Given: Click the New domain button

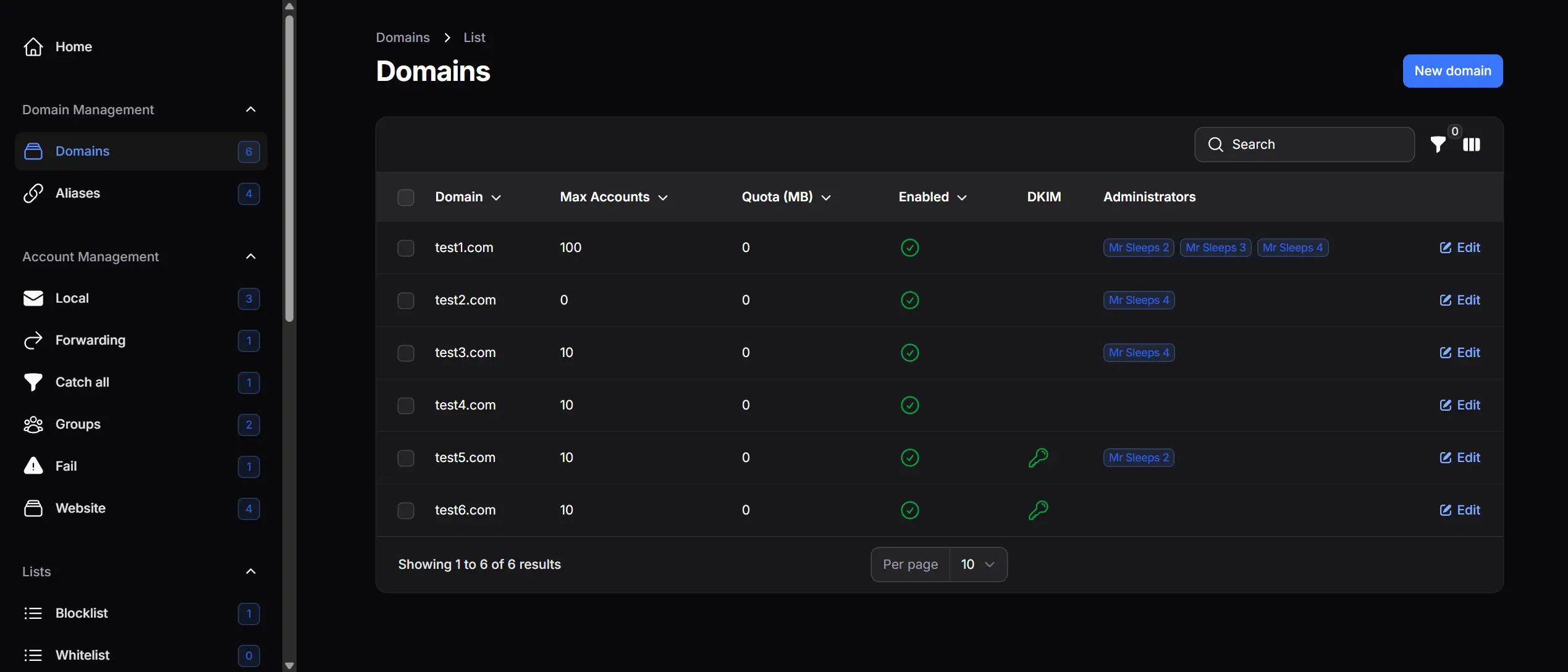Looking at the screenshot, I should (x=1452, y=71).
